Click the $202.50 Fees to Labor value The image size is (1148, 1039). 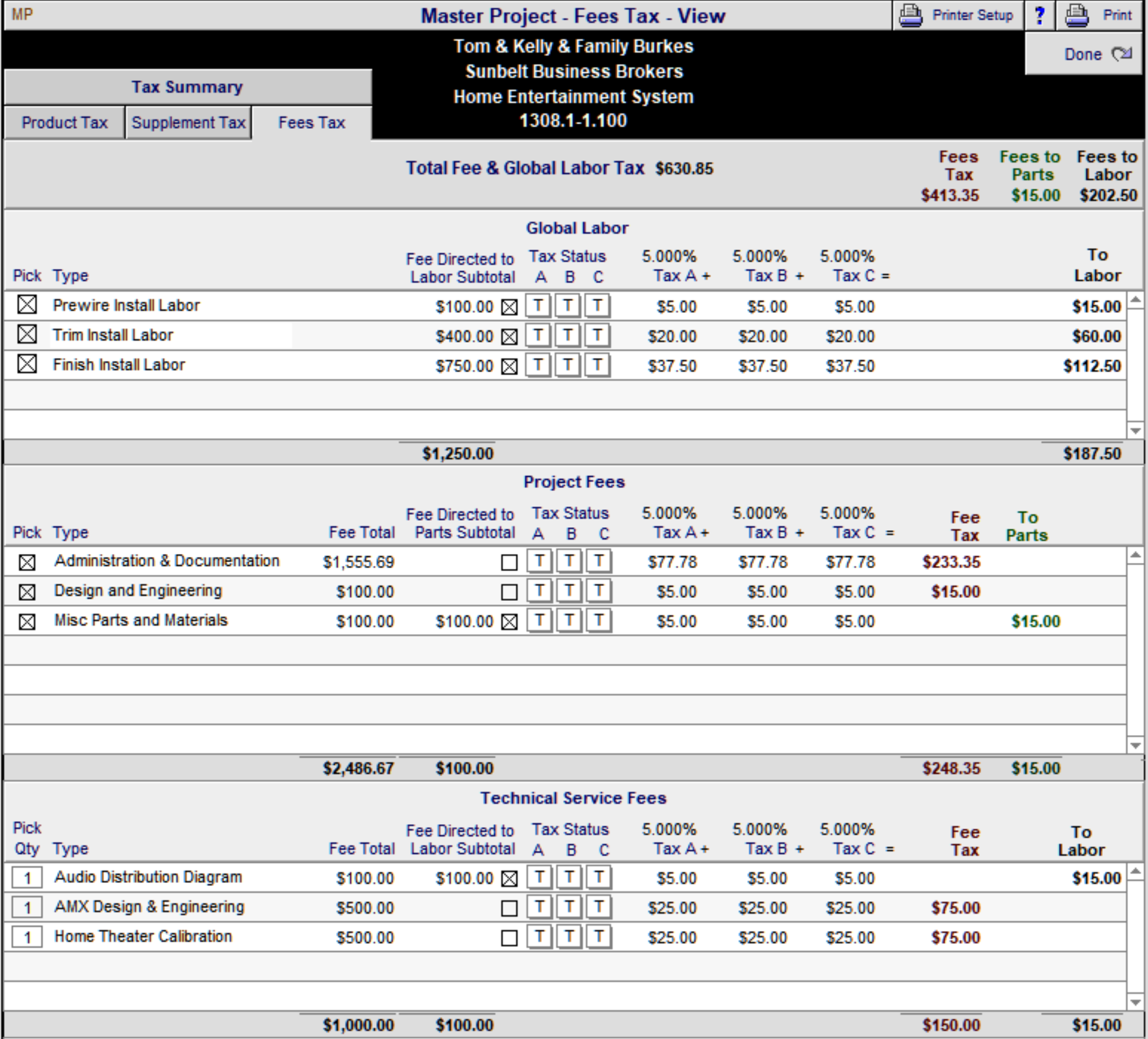pos(1108,195)
